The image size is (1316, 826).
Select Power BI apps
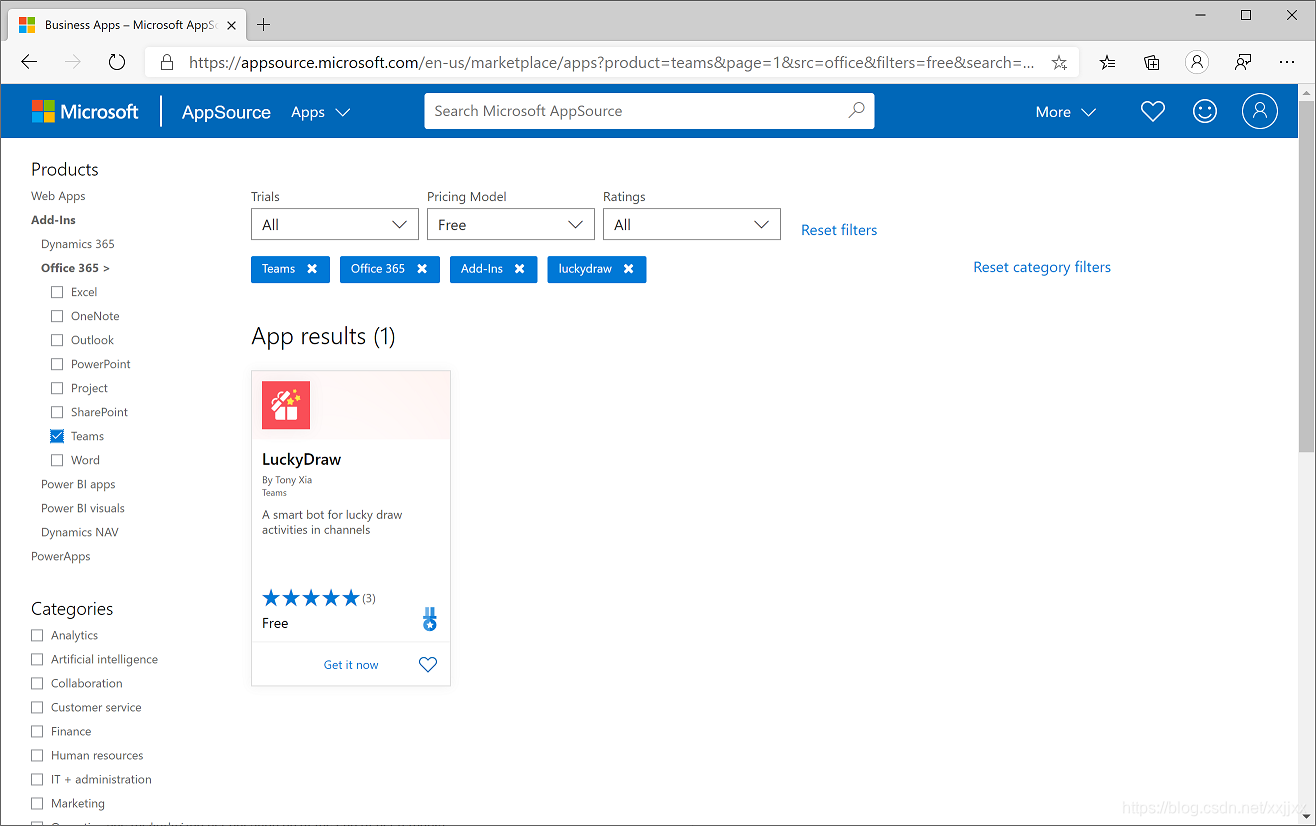[78, 484]
